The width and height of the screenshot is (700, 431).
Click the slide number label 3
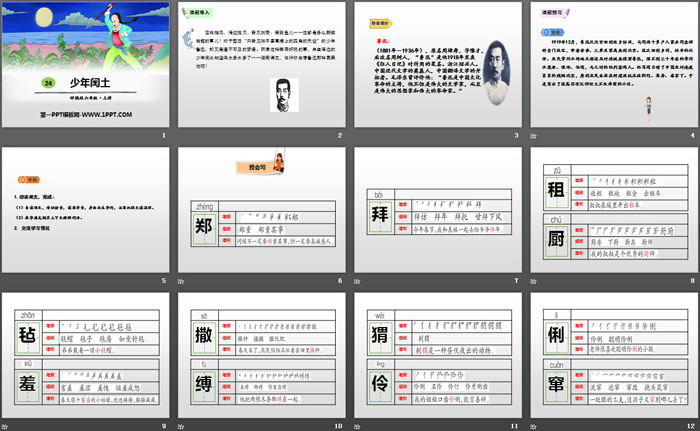point(517,135)
